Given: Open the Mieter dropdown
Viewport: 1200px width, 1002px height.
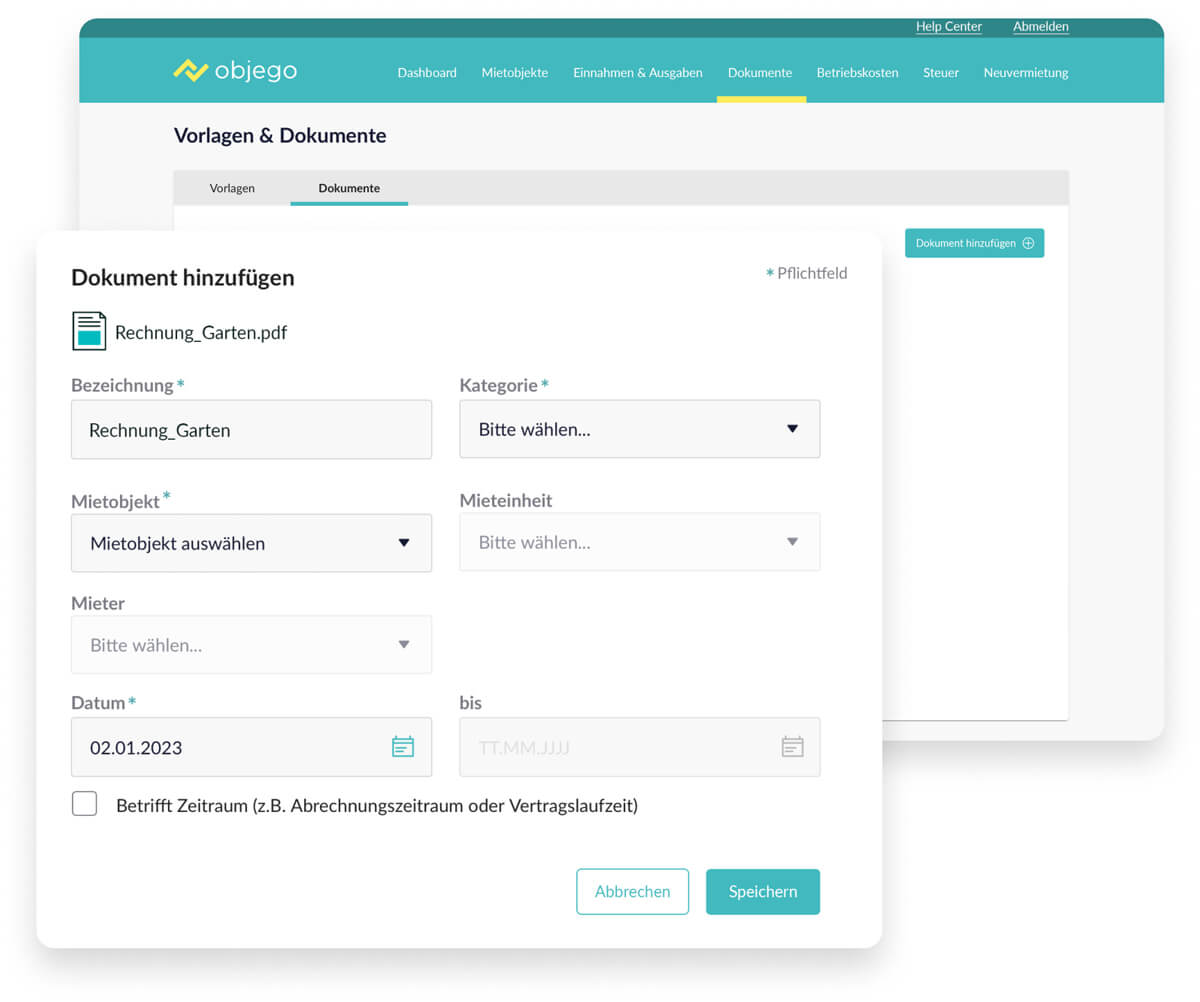Looking at the screenshot, I should (x=251, y=645).
